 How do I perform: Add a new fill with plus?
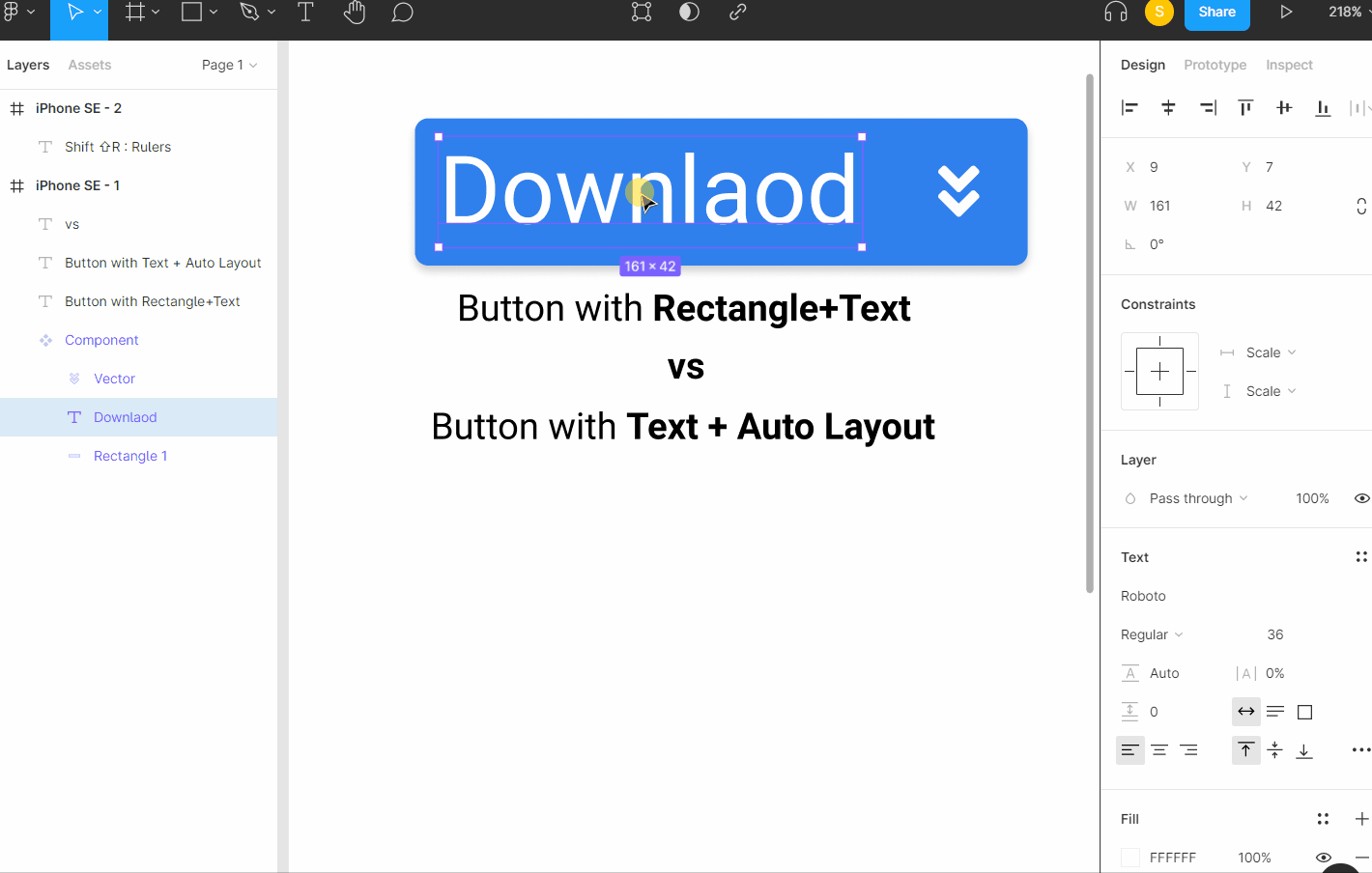[x=1361, y=819]
